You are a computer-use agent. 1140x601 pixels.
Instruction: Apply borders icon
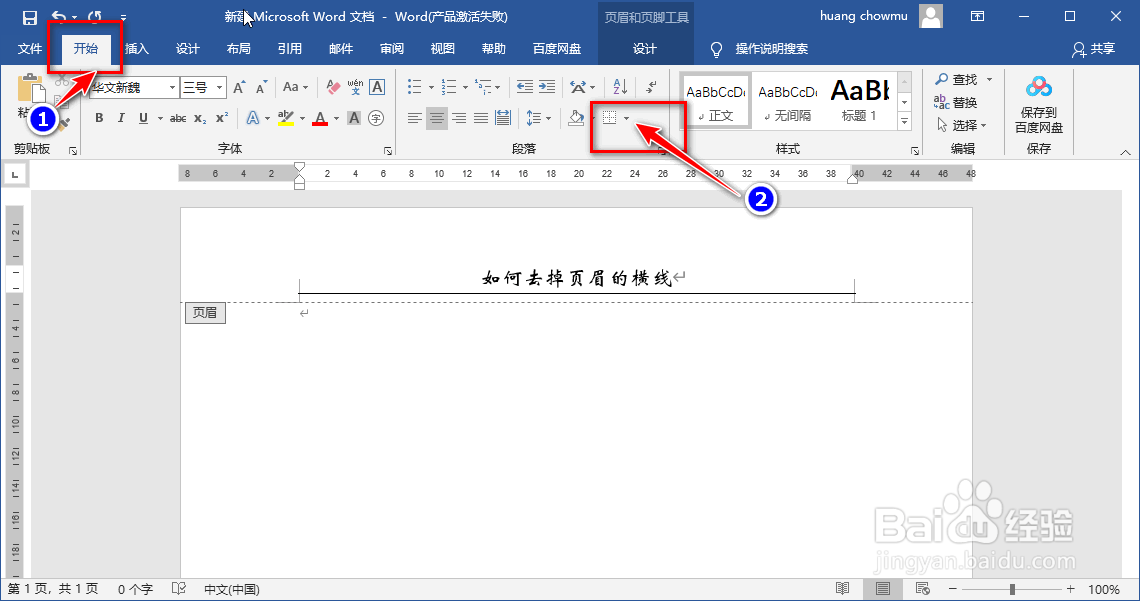click(x=610, y=118)
